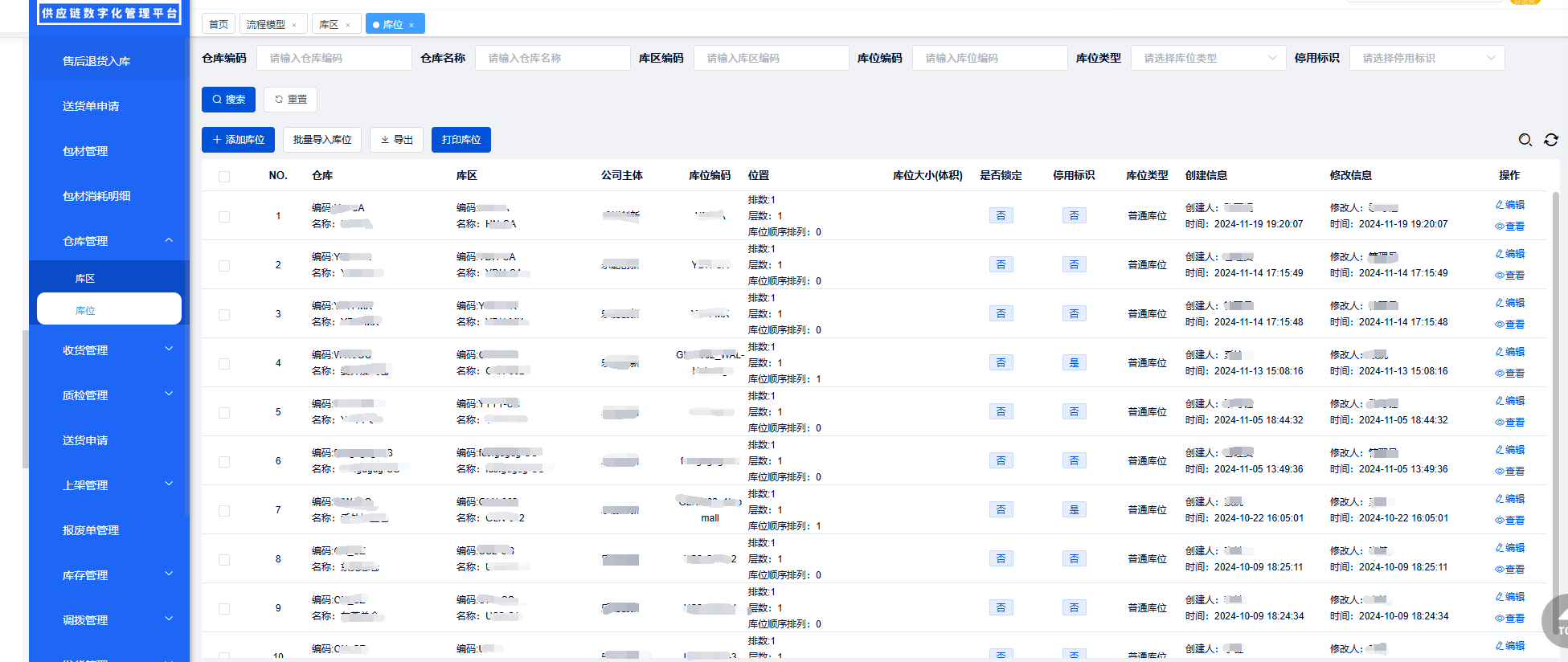The image size is (1568, 662).
Task: Open the 停用标识 dropdown
Action: pos(1427,58)
